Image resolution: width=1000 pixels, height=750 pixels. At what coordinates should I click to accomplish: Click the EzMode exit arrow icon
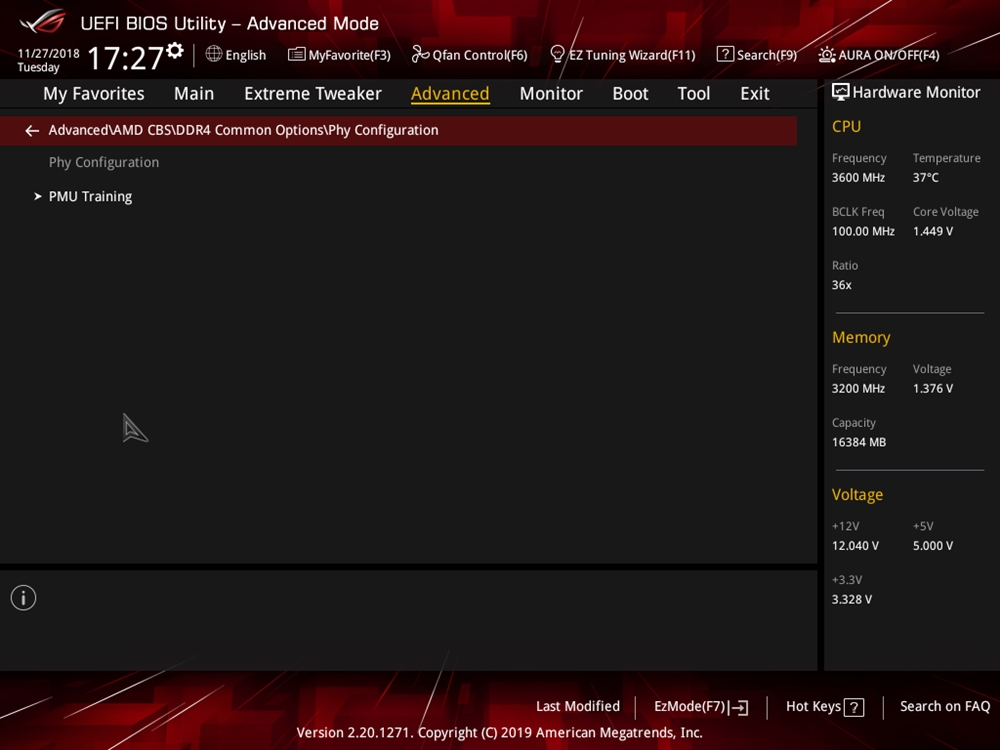pyautogui.click(x=739, y=707)
